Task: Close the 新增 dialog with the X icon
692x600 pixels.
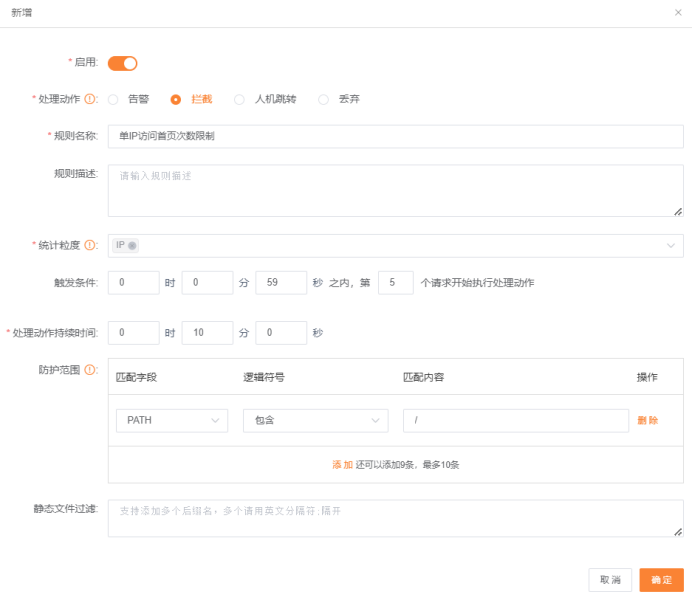Action: (x=678, y=12)
